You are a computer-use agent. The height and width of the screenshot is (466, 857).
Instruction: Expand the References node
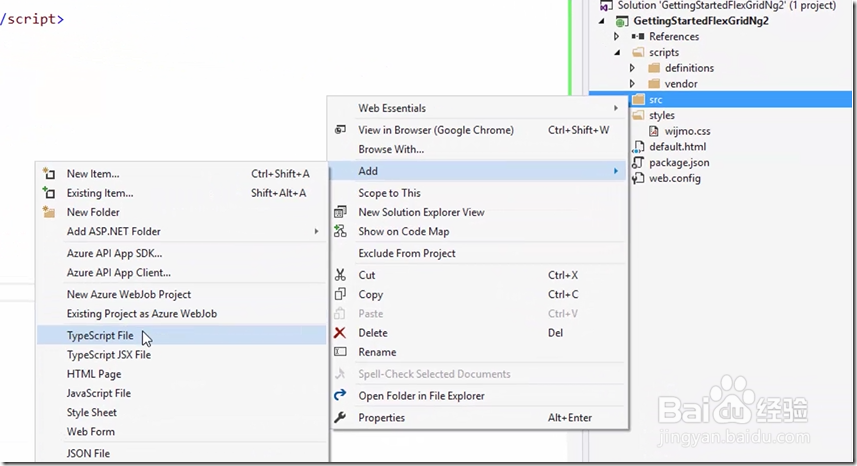tap(617, 37)
